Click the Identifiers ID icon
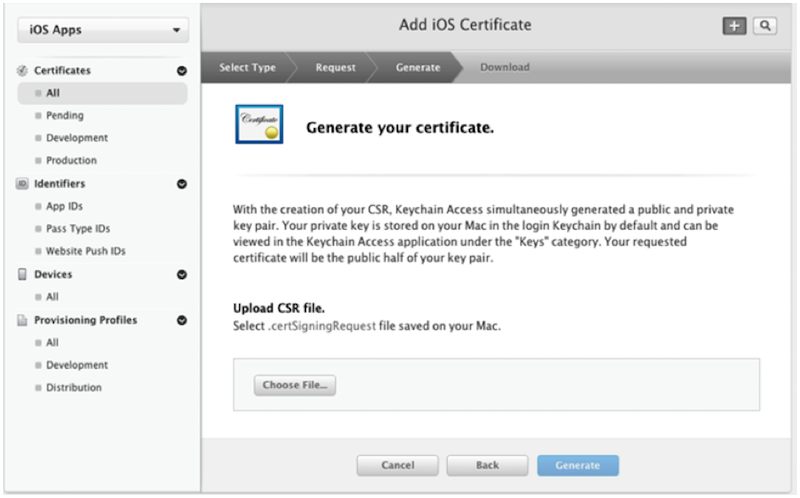This screenshot has width=800, height=498. point(22,184)
